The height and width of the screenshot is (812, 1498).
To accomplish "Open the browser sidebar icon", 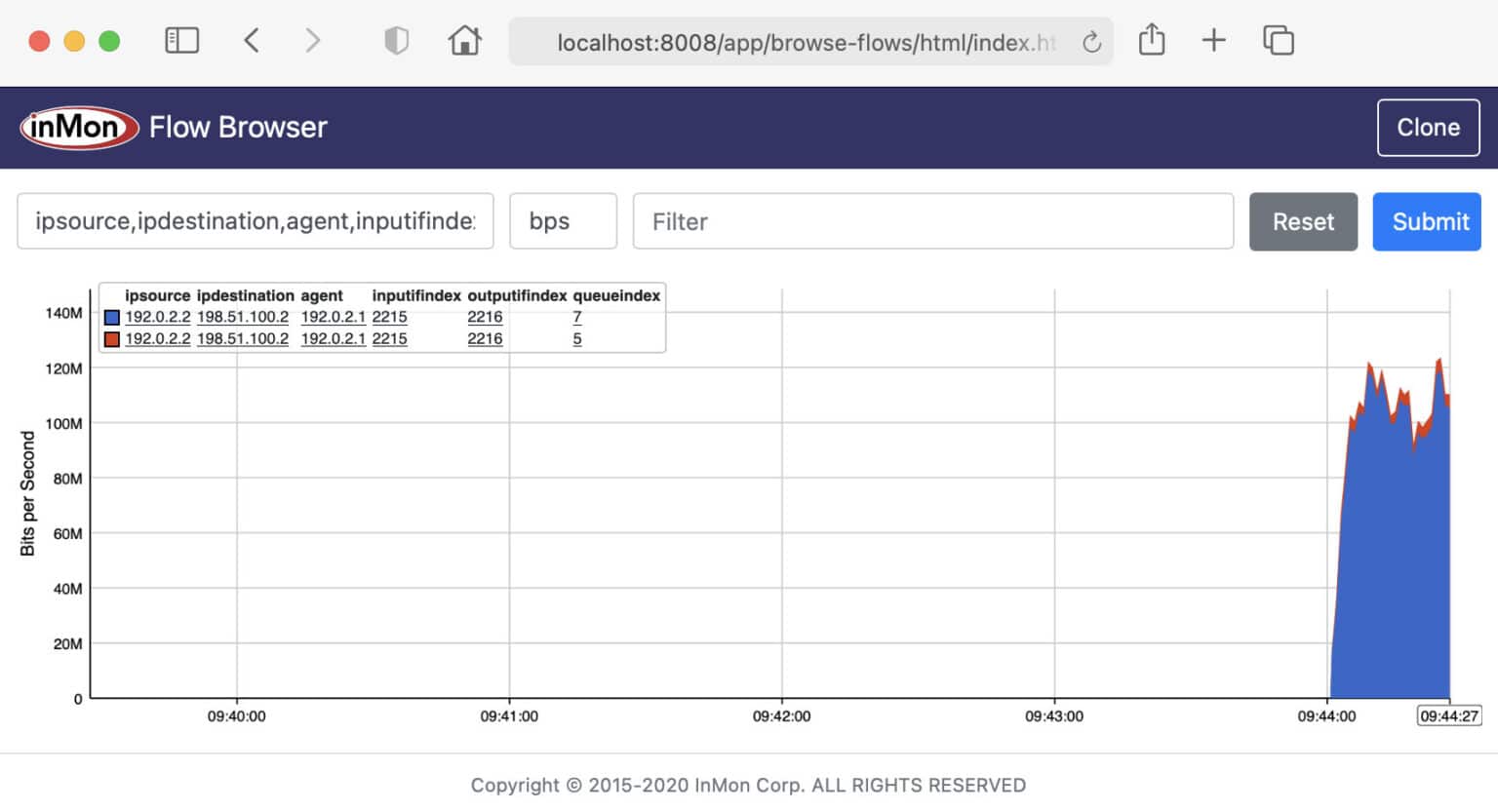I will pyautogui.click(x=181, y=40).
